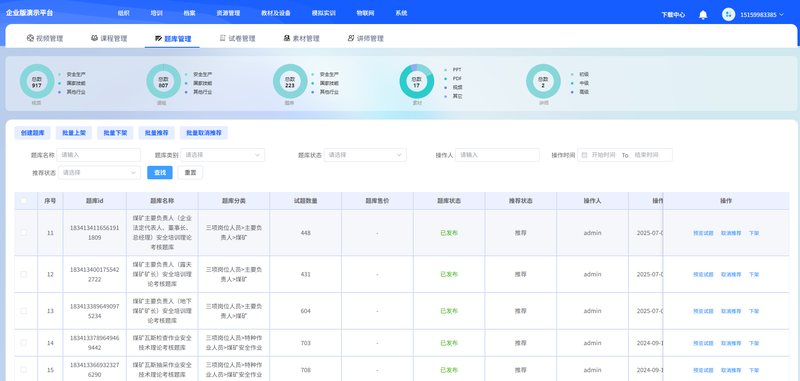Open the 档案 top menu
Image resolution: width=800 pixels, height=381 pixels.
[189, 14]
